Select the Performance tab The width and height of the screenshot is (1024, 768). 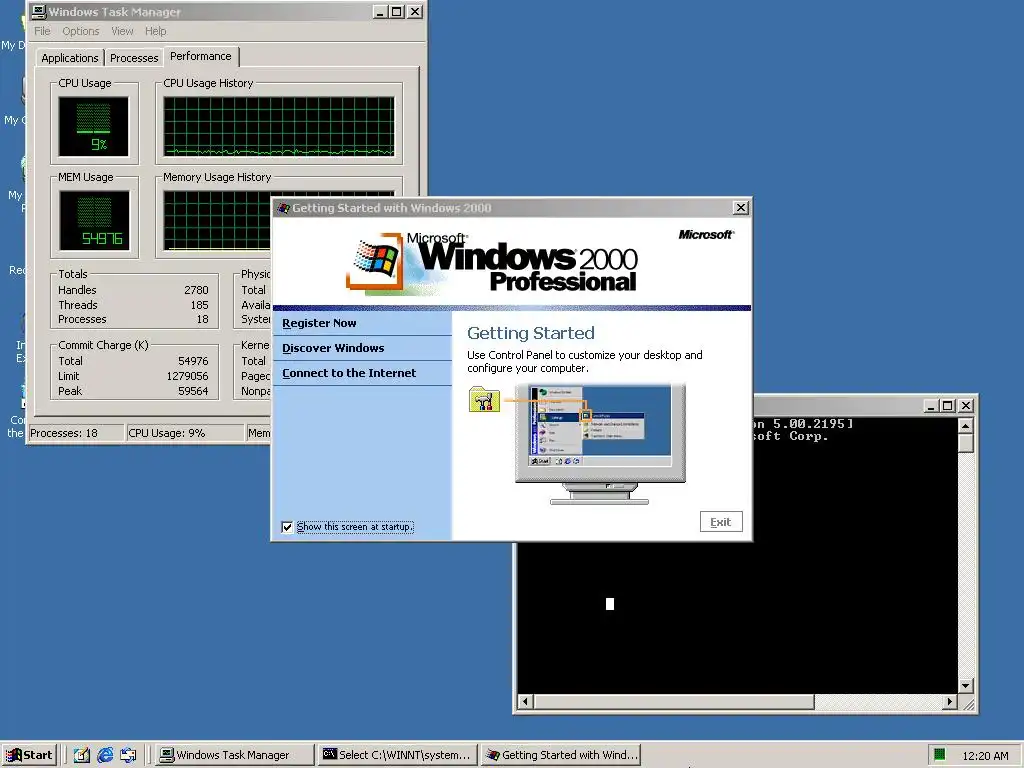(201, 56)
